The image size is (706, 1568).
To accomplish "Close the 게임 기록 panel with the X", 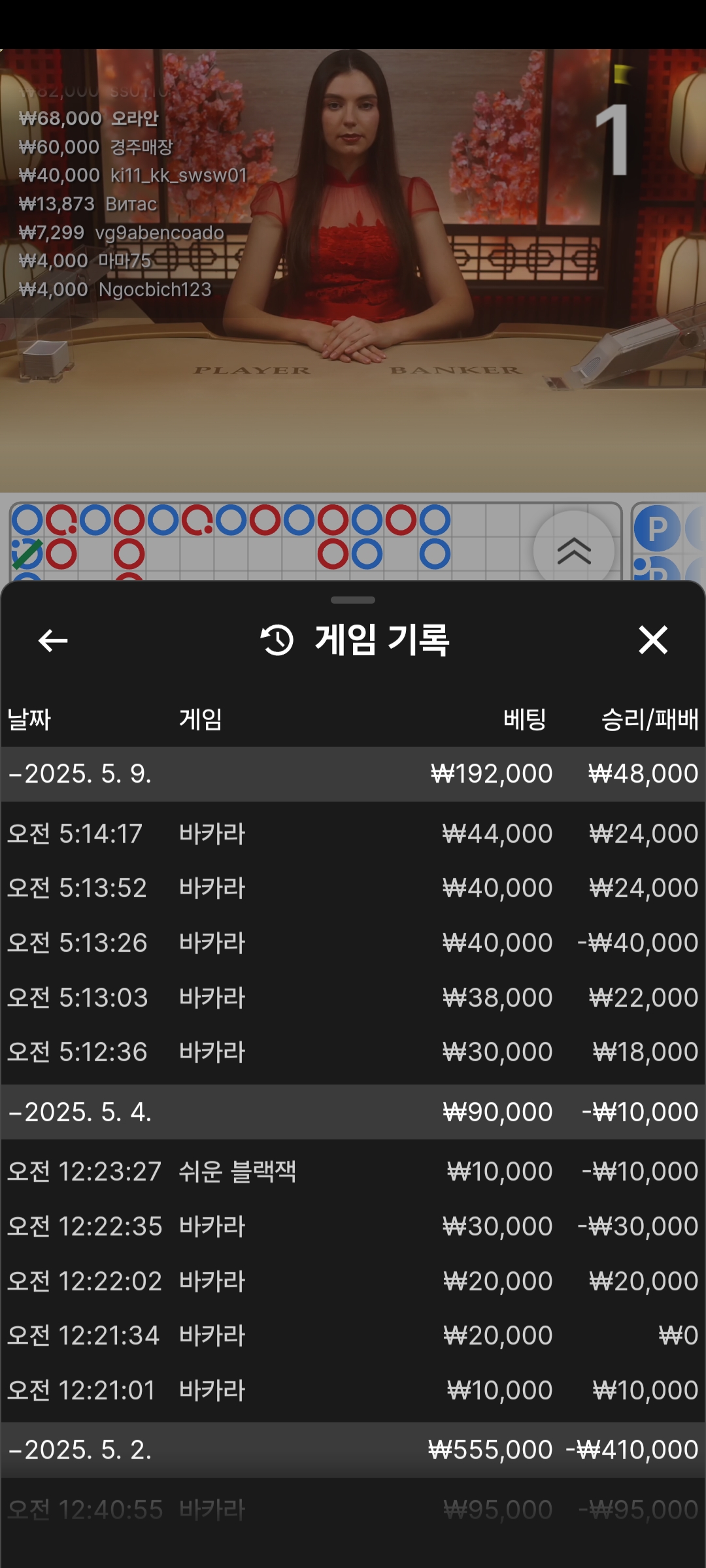I will [x=653, y=640].
